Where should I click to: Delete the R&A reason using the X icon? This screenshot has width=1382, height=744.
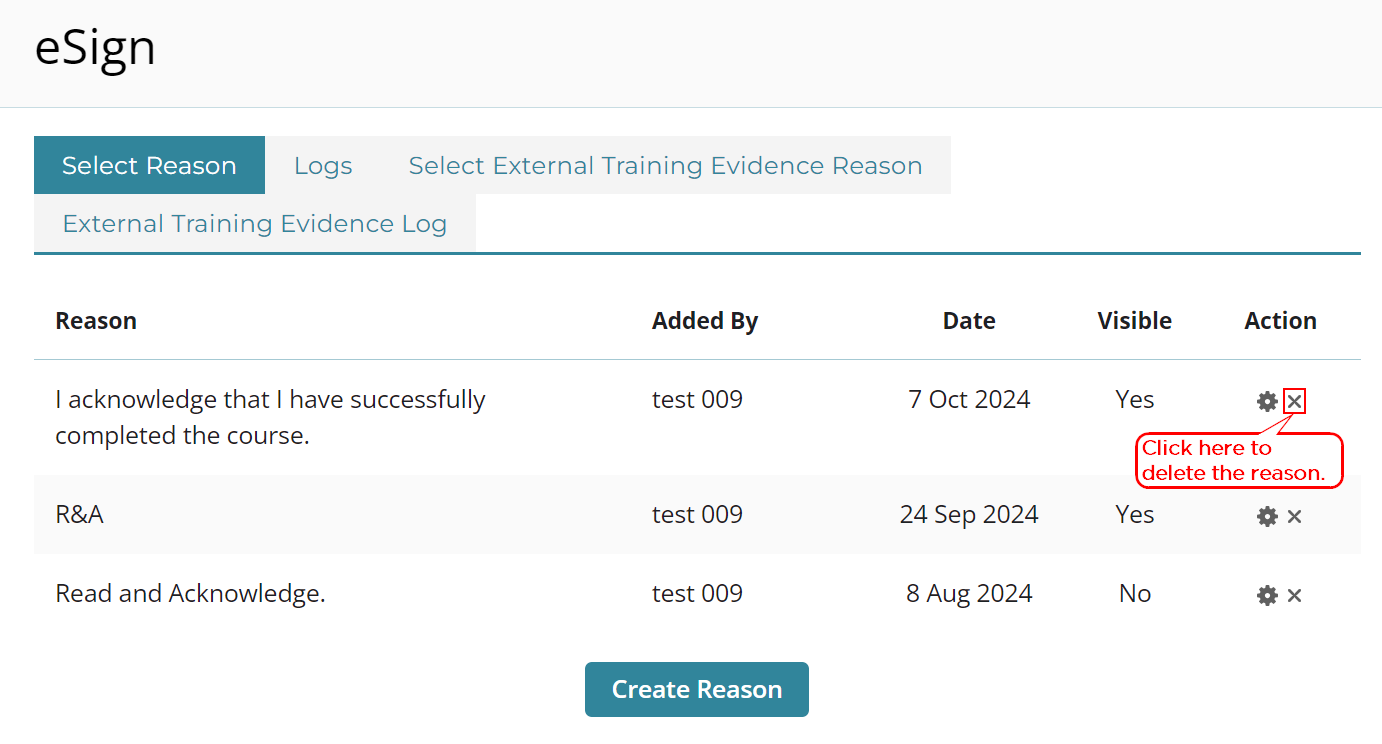[1294, 517]
